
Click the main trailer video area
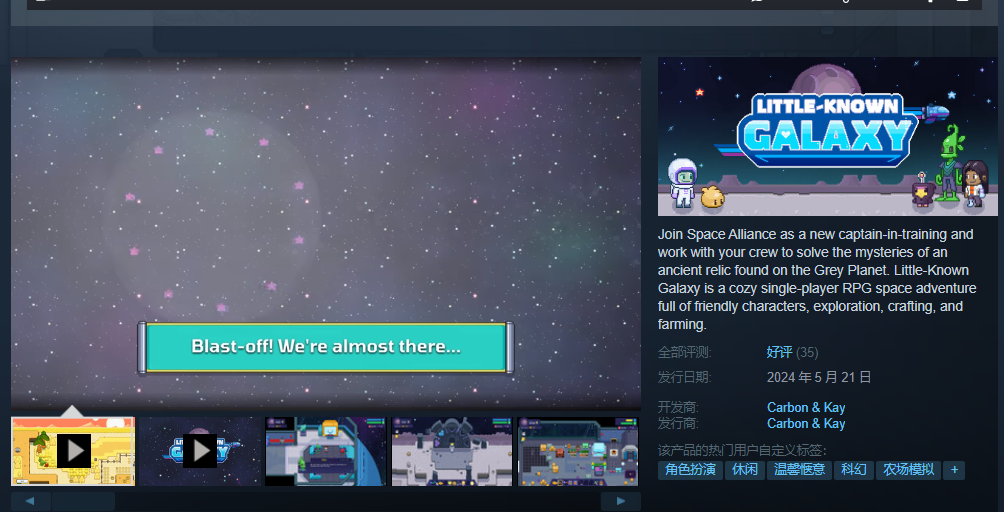point(326,234)
